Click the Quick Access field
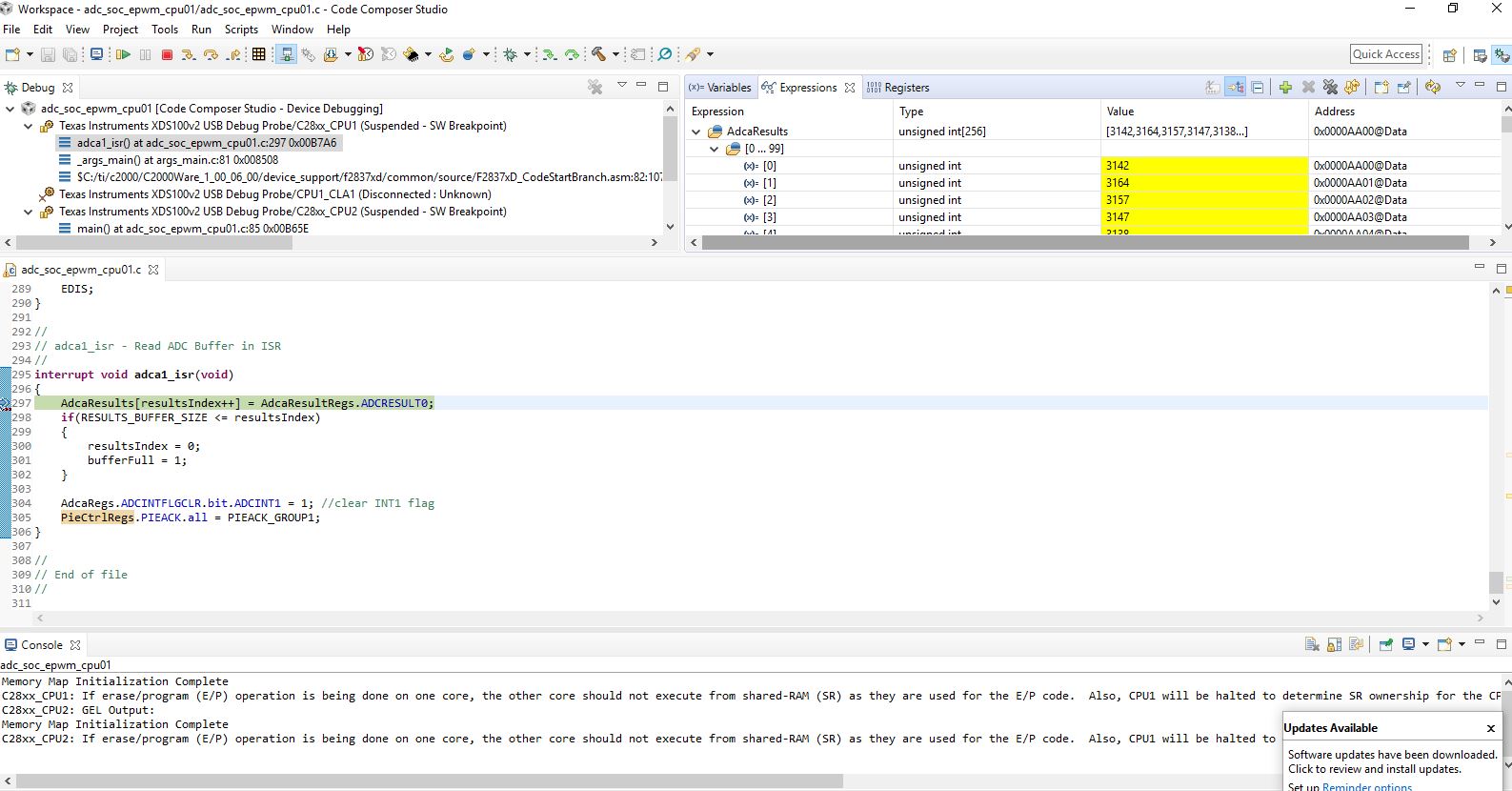The width and height of the screenshot is (1512, 791). (x=1386, y=54)
